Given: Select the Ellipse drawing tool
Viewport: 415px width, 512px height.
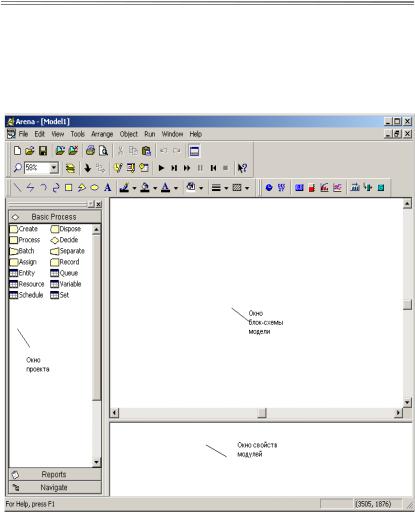Looking at the screenshot, I should click(95, 188).
